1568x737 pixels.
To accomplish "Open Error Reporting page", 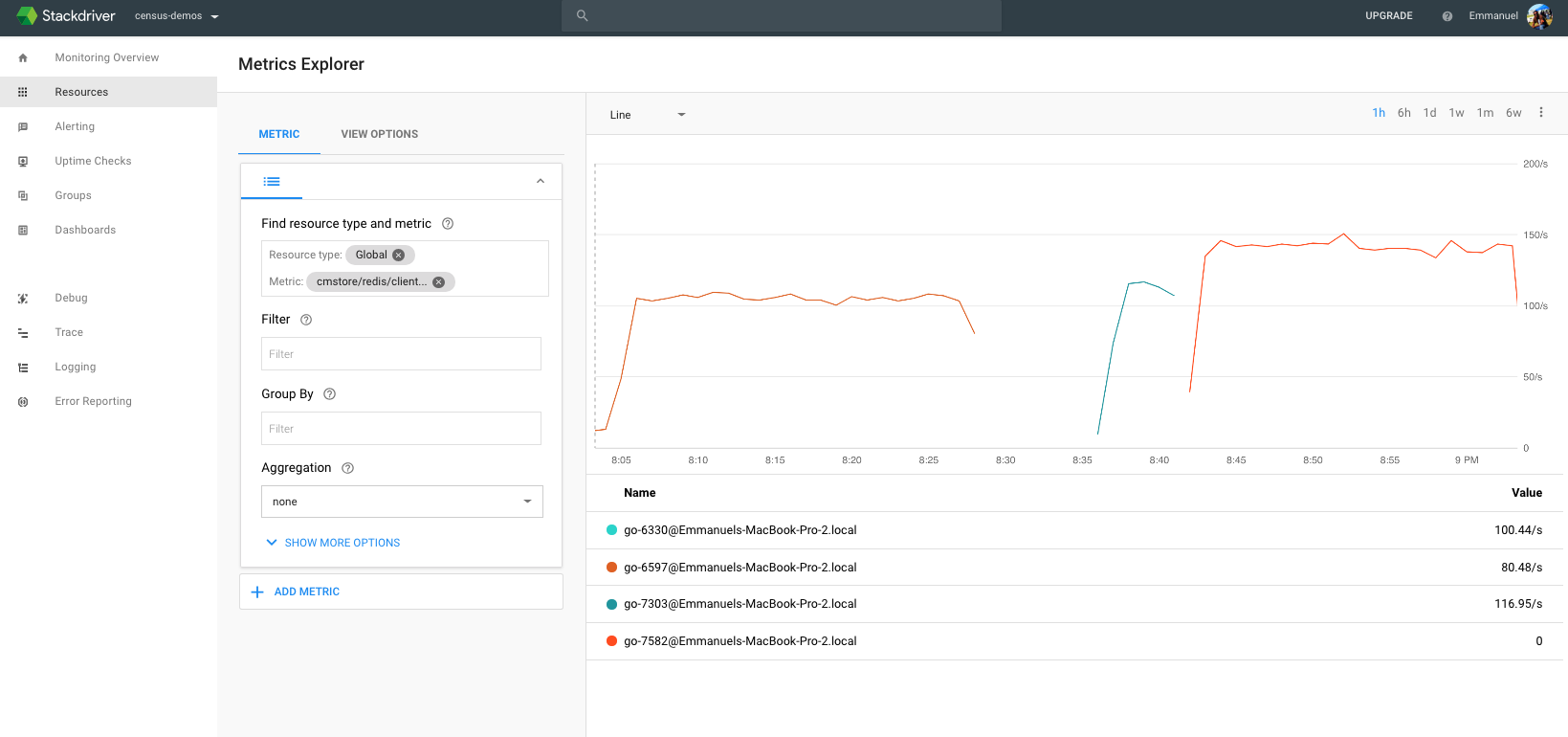I will tap(93, 401).
